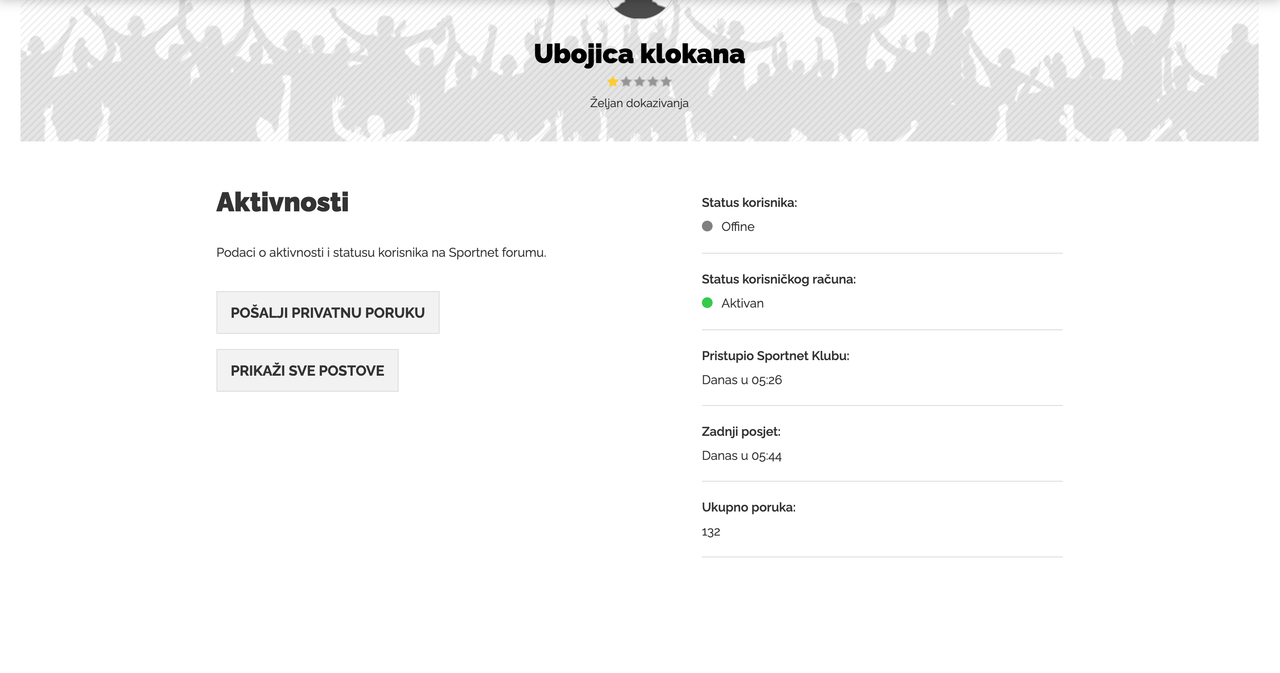Click the "Pristupio Sportnet Klubu:" label
Screen dimensions: 1280x673
tap(775, 356)
